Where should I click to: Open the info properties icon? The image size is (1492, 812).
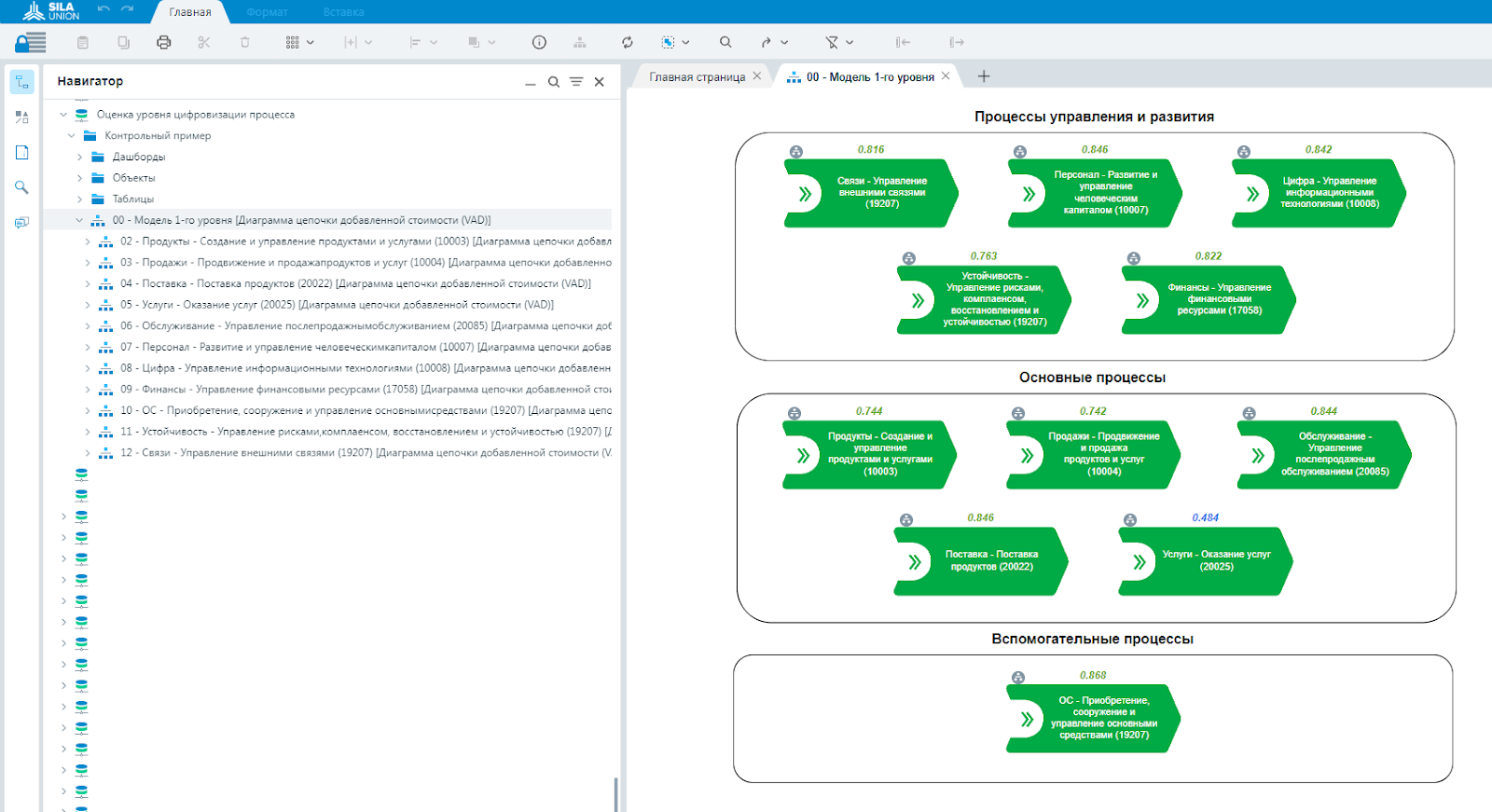(539, 42)
